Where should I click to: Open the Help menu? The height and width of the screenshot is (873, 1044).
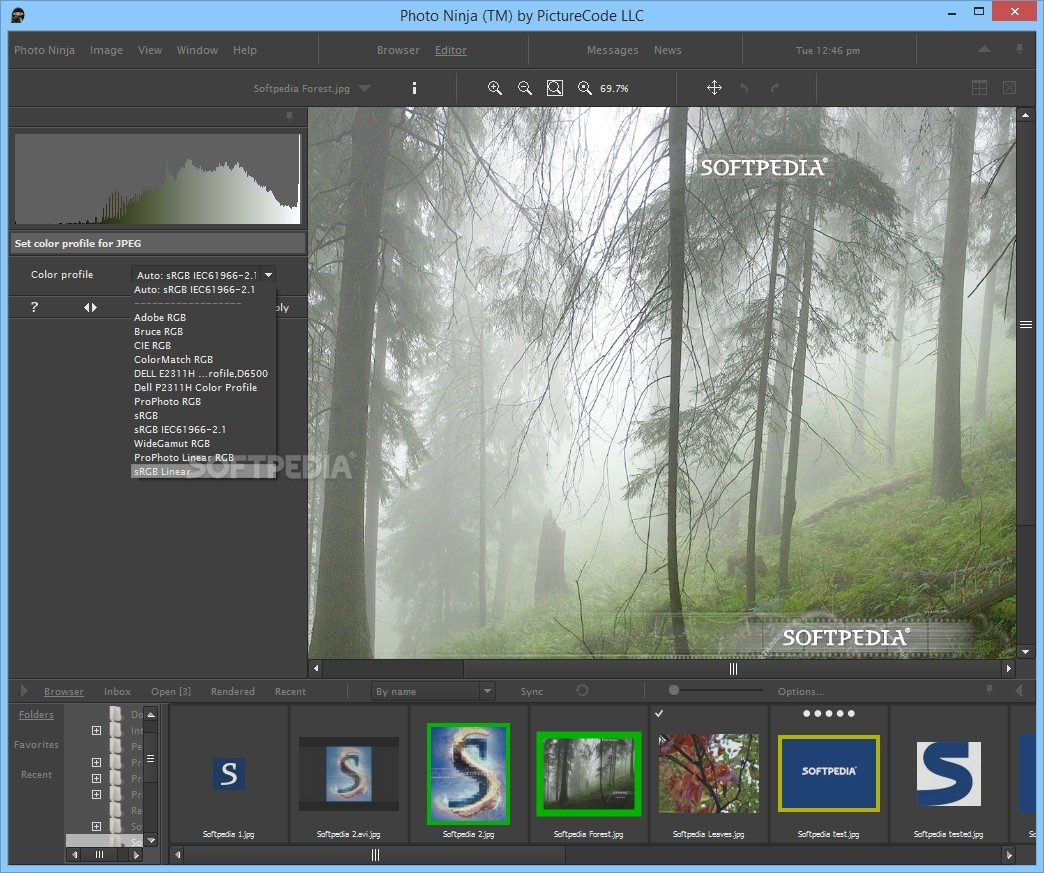(244, 50)
